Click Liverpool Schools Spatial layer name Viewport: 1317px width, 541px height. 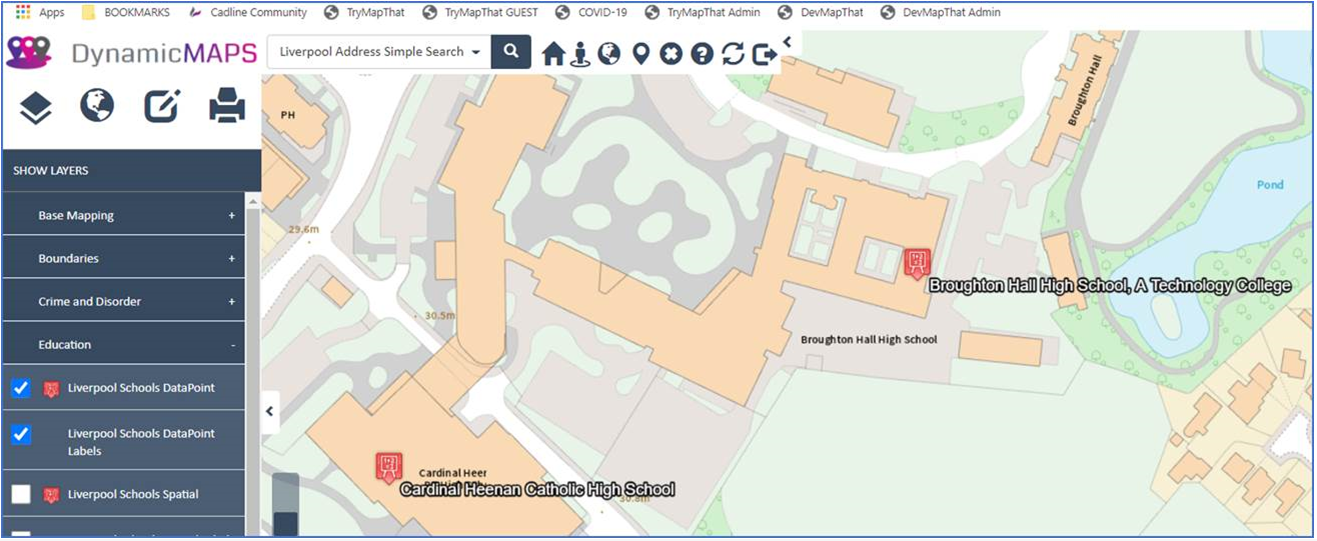[133, 494]
